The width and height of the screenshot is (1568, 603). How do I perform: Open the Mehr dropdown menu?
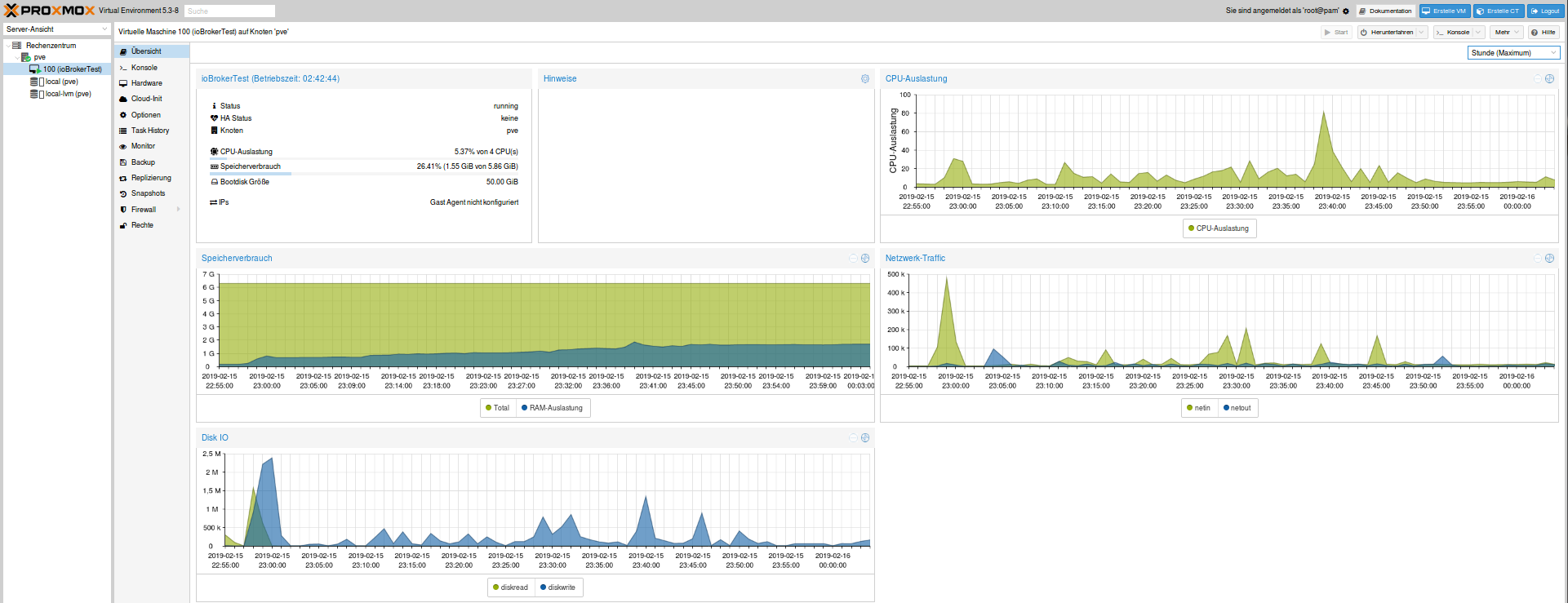(1506, 33)
